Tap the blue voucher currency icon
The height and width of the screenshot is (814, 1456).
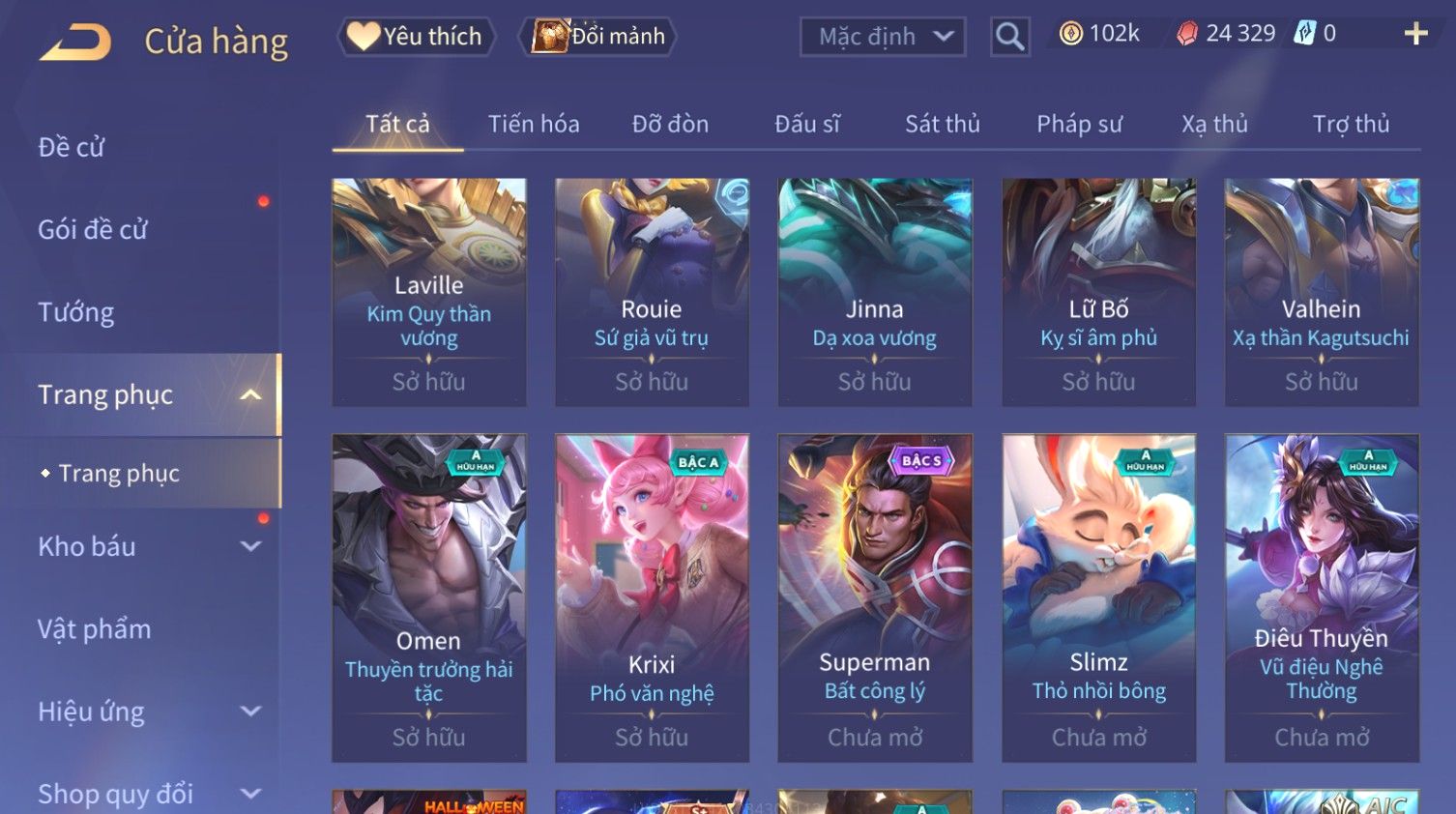(1305, 34)
